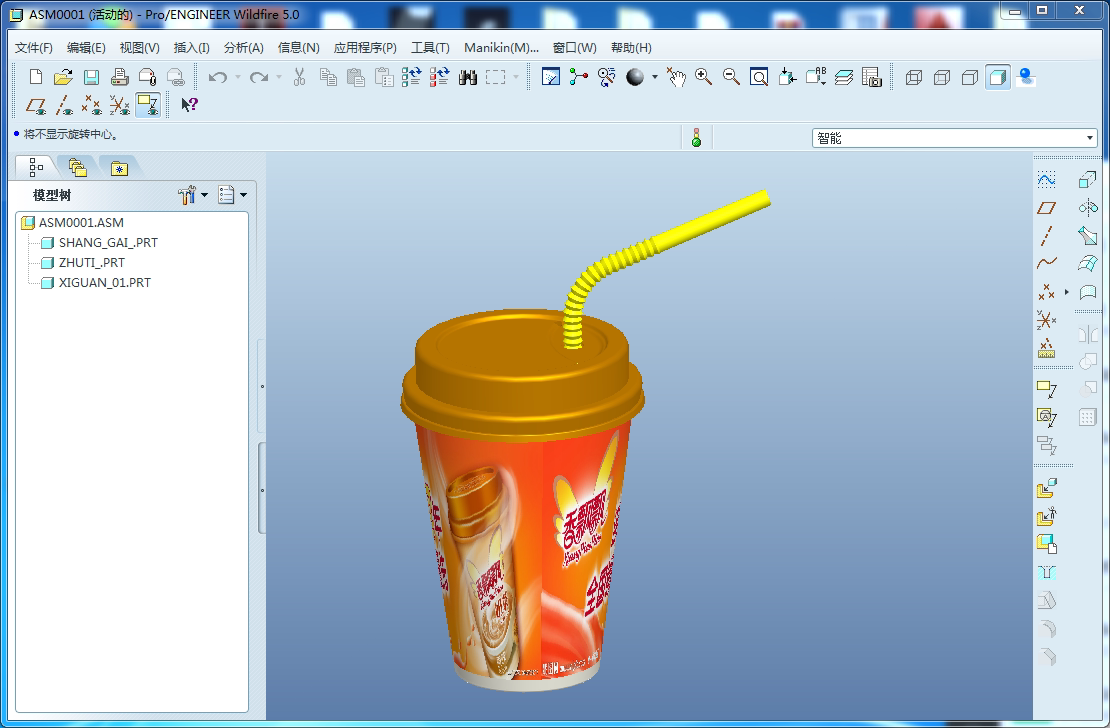Click the datum curve tool in right toolbar
Viewport: 1110px width, 728px height.
1046,263
